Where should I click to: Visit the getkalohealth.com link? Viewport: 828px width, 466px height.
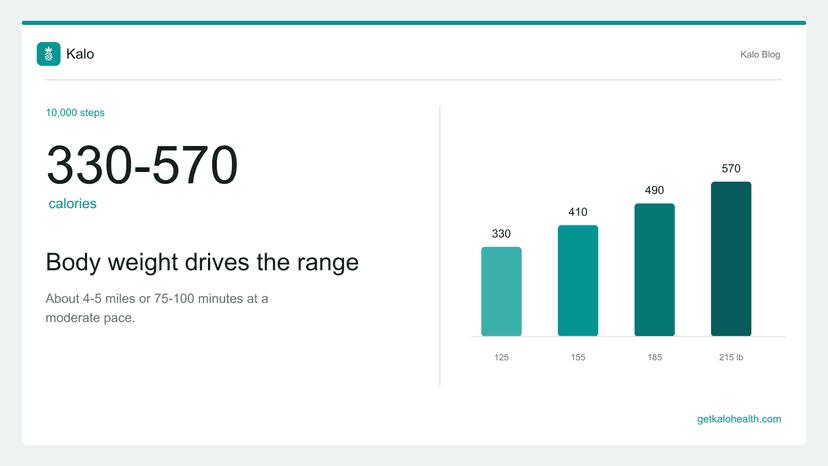click(739, 419)
